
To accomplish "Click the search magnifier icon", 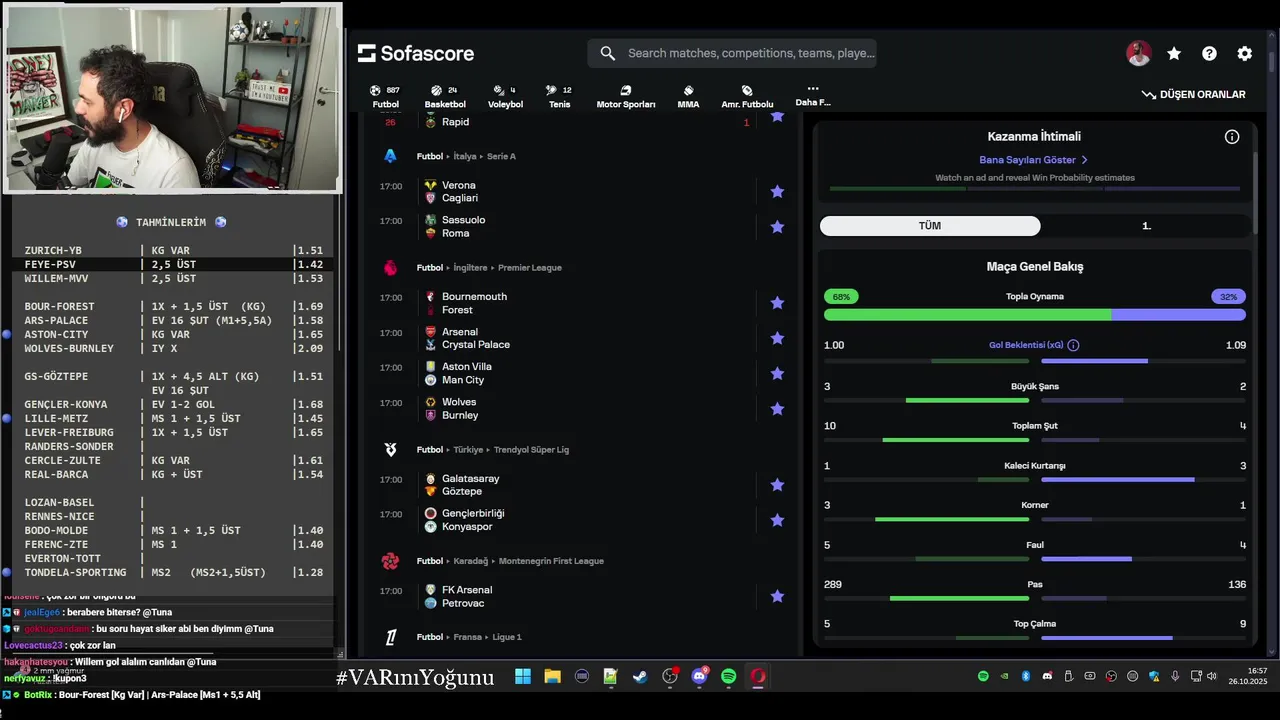I will point(607,54).
